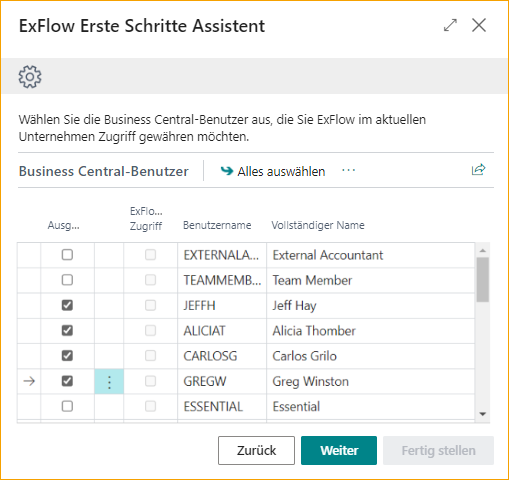The height and width of the screenshot is (480, 509).
Task: Click the user list scrollbar thumb
Action: pos(482,279)
